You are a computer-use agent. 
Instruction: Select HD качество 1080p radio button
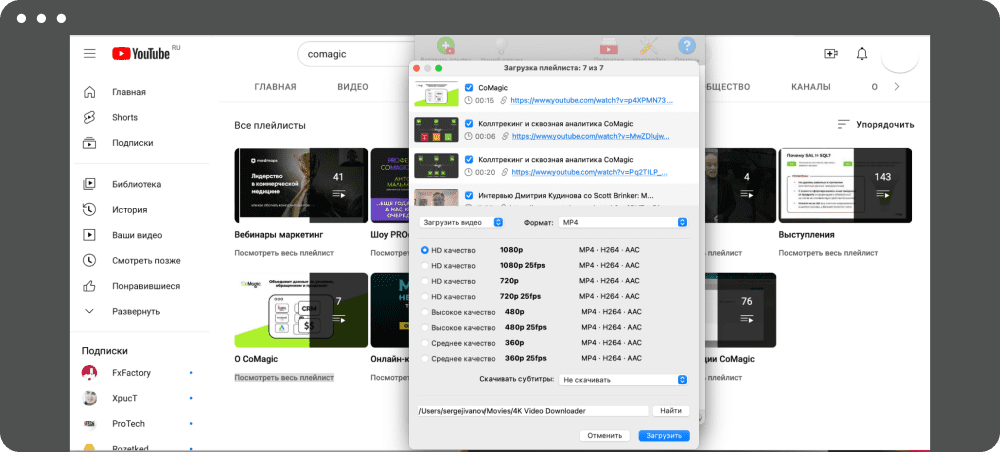point(425,250)
